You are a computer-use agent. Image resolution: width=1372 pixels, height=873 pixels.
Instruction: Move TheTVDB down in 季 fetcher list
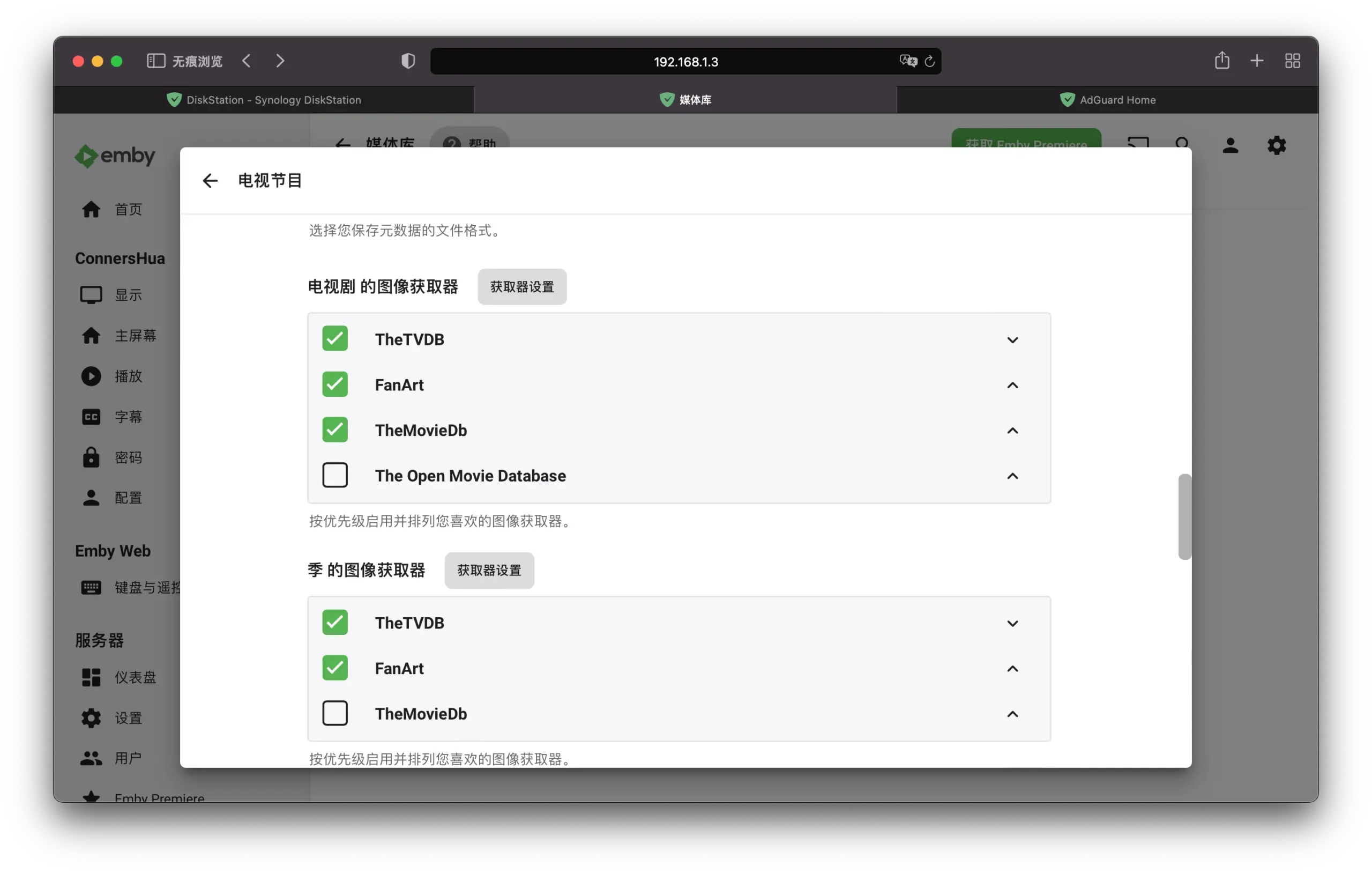tap(1012, 623)
